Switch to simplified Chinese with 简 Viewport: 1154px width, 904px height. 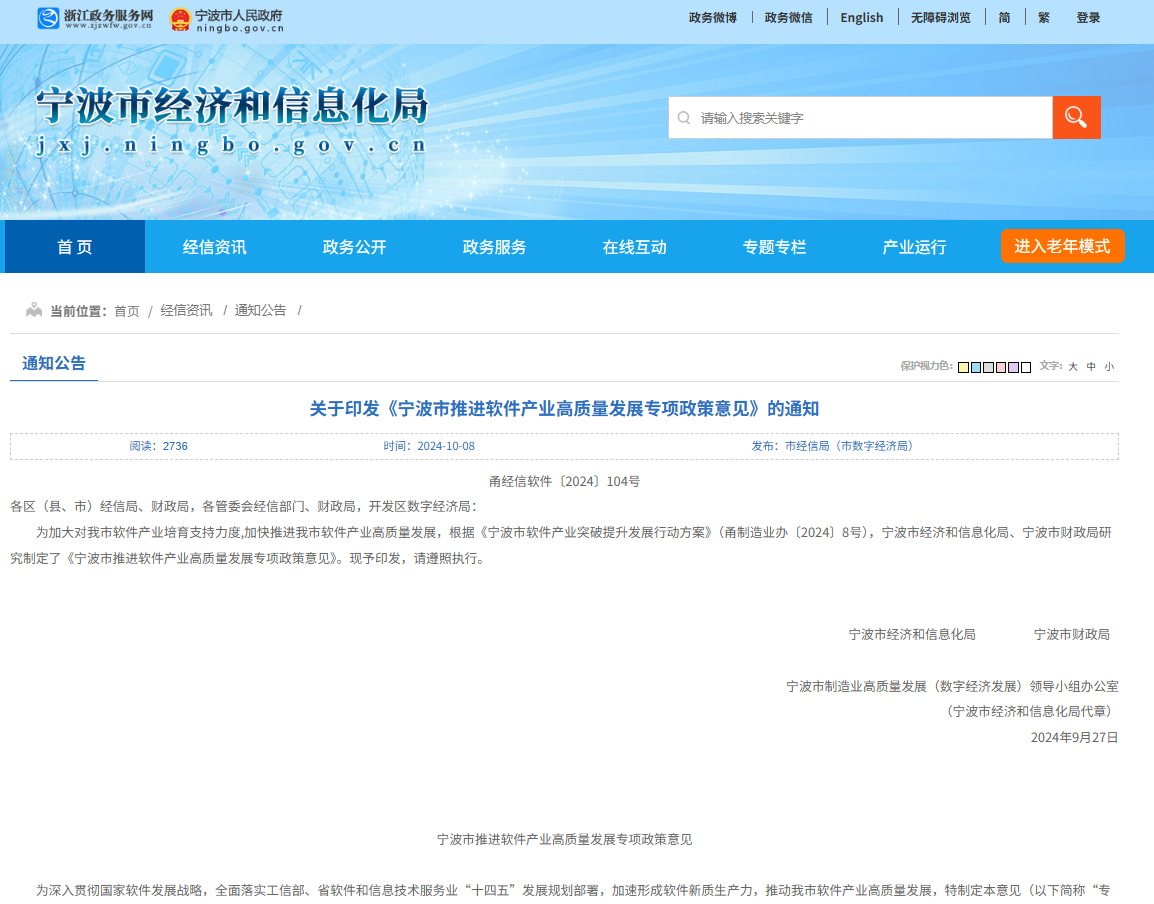pos(1004,17)
